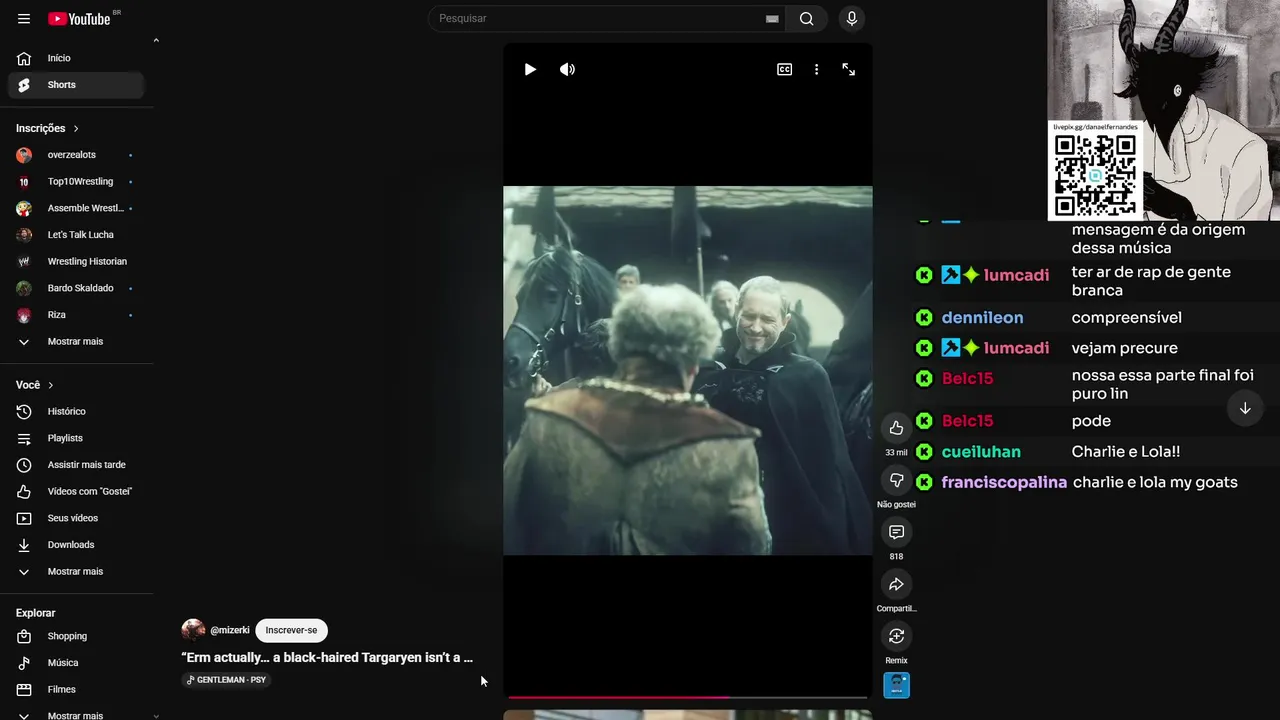The height and width of the screenshot is (720, 1280).
Task: Like the Short with thumbs up
Action: click(896, 428)
